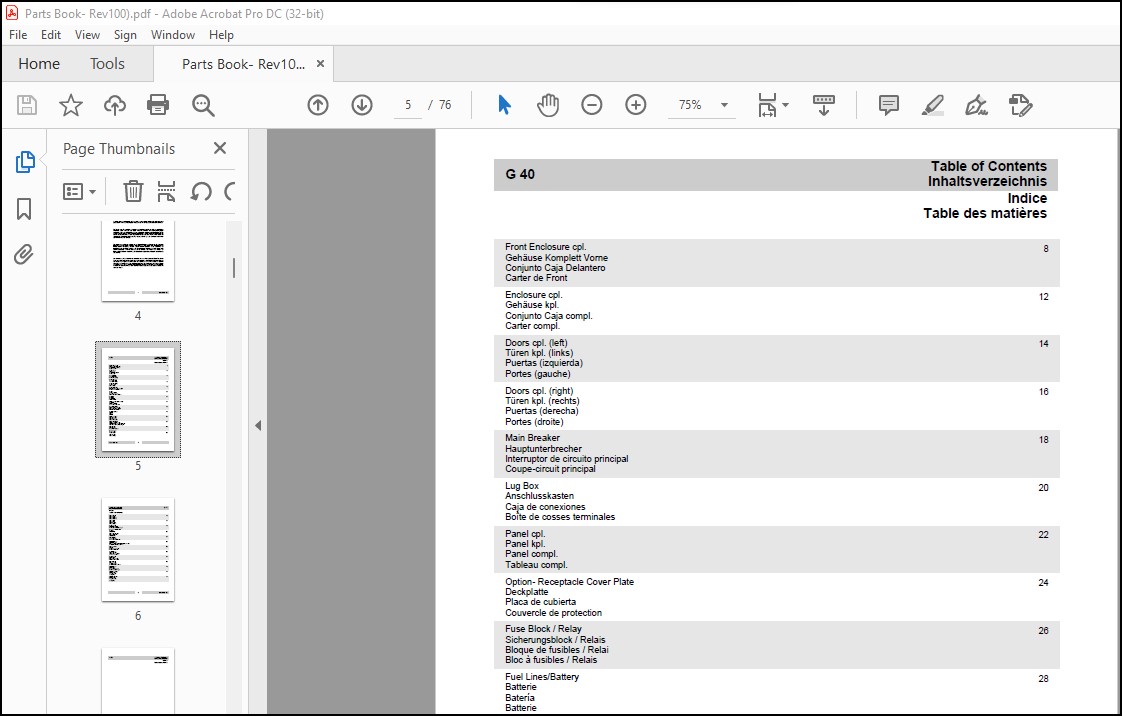Select the arrow Selection tool
The height and width of the screenshot is (716, 1122).
tap(504, 105)
